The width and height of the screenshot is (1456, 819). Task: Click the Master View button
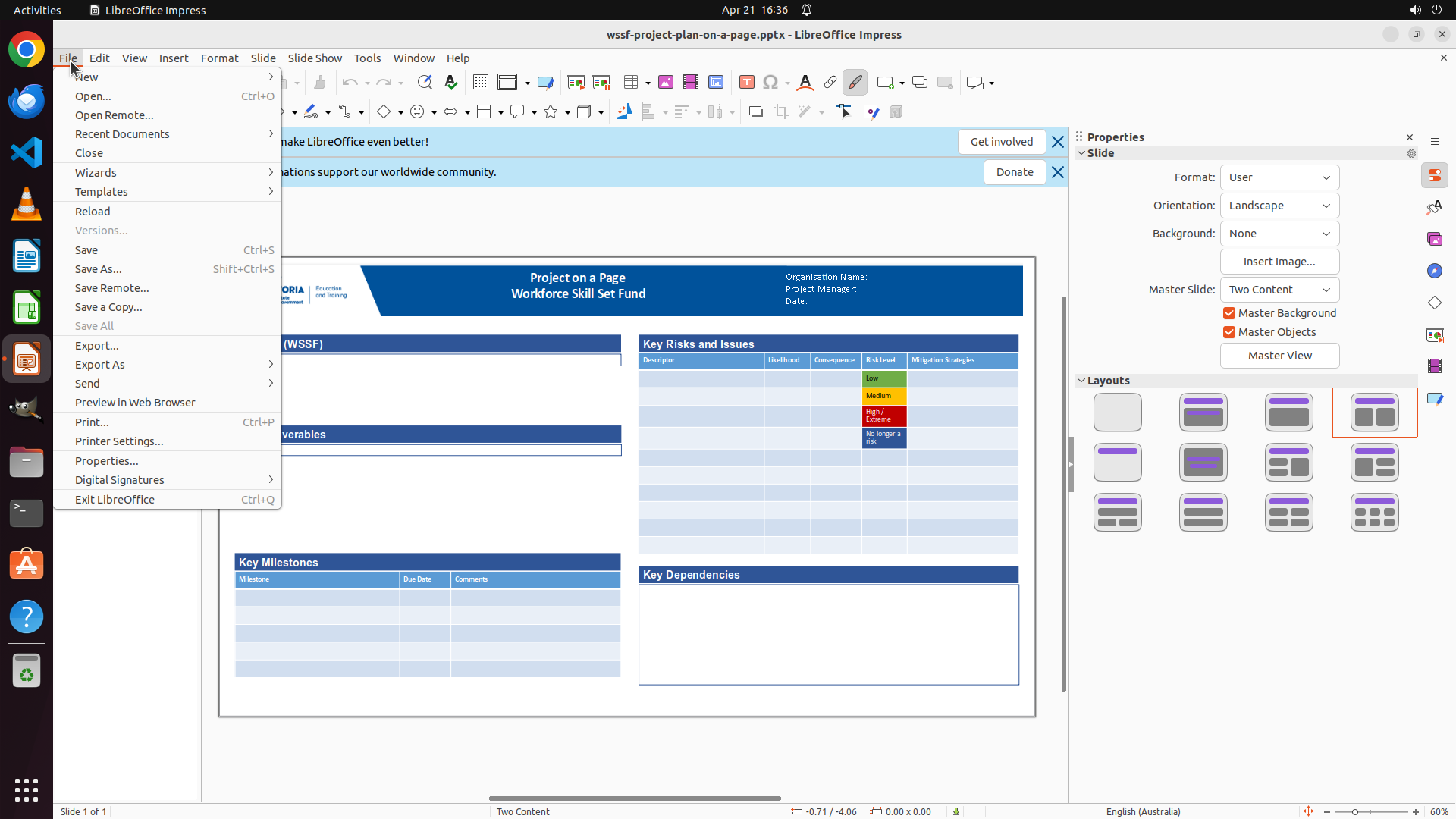pos(1279,356)
